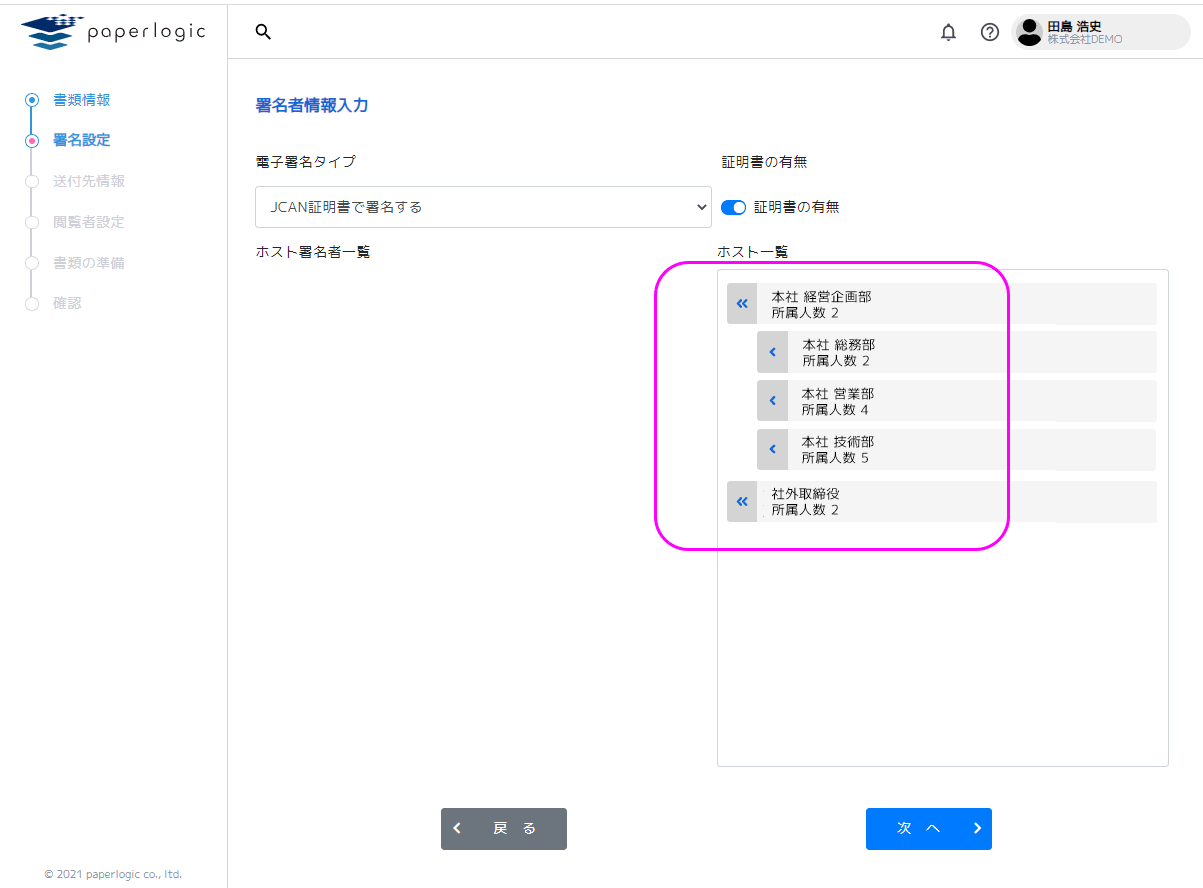1203x888 pixels.
Task: Add 本社 総務部 with arrow icon
Action: 772,353
